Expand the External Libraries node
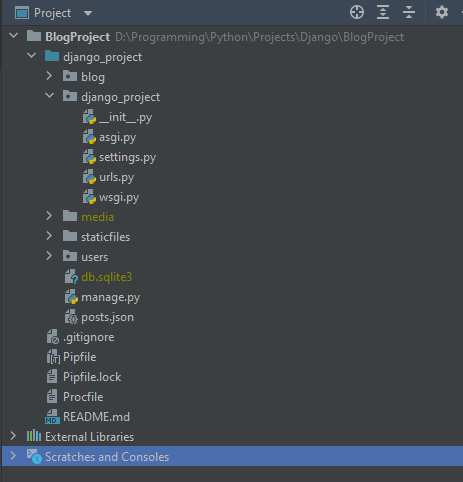The height and width of the screenshot is (482, 463). pyautogui.click(x=13, y=436)
